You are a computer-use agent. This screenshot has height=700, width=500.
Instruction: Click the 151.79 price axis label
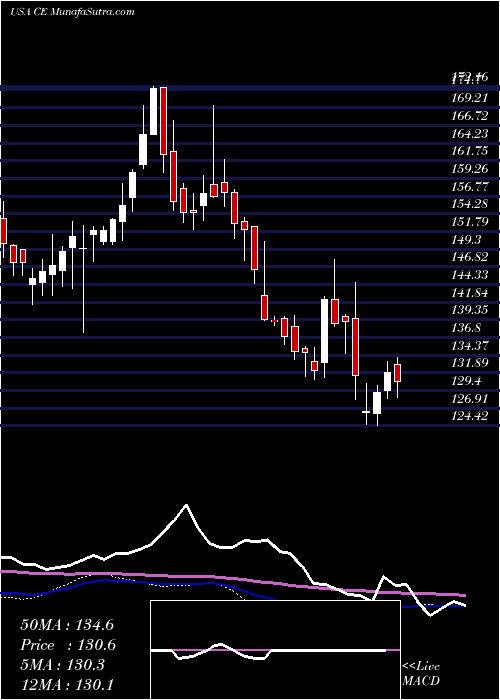click(x=471, y=222)
